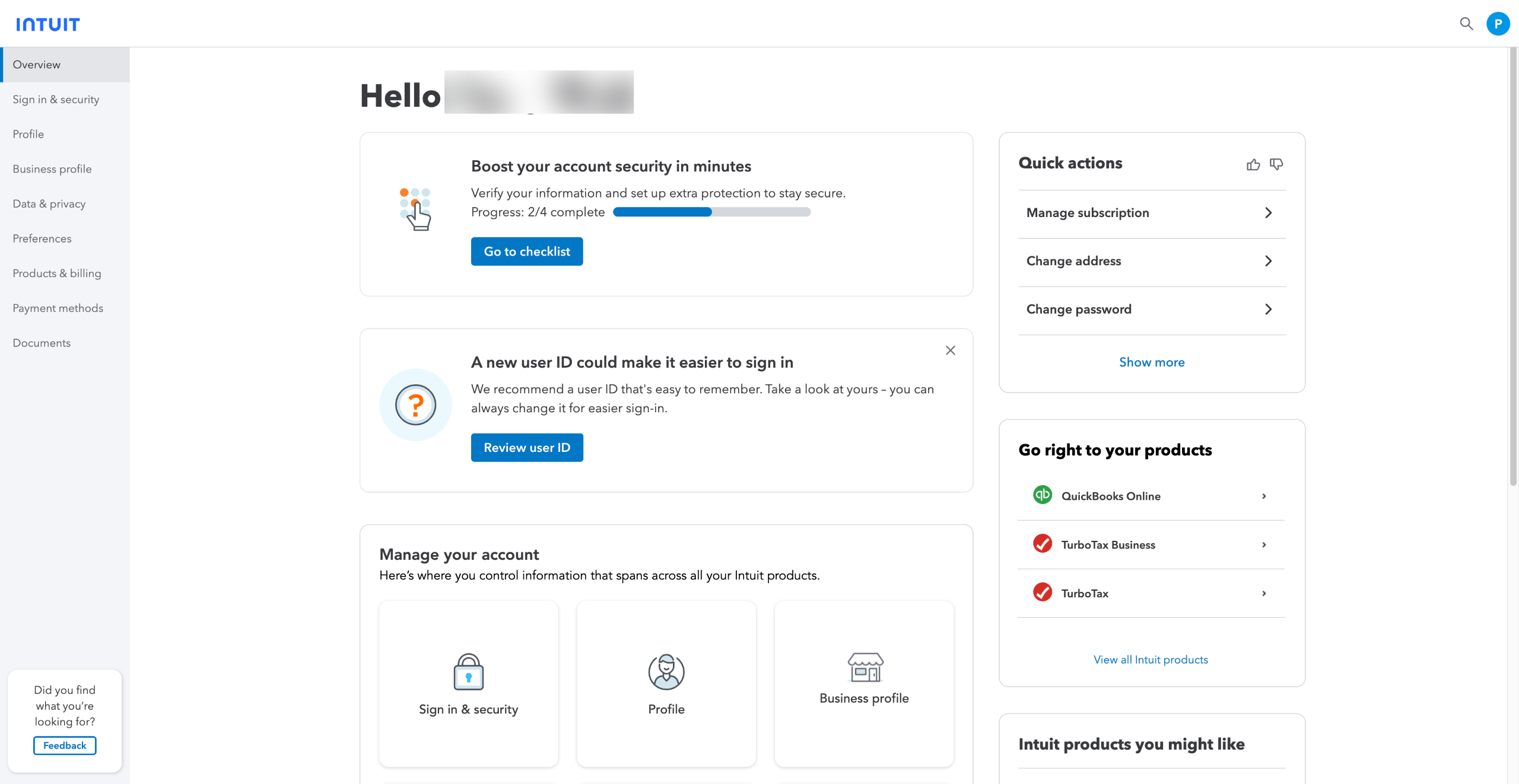
Task: Click the Feedback button
Action: pyautogui.click(x=65, y=745)
